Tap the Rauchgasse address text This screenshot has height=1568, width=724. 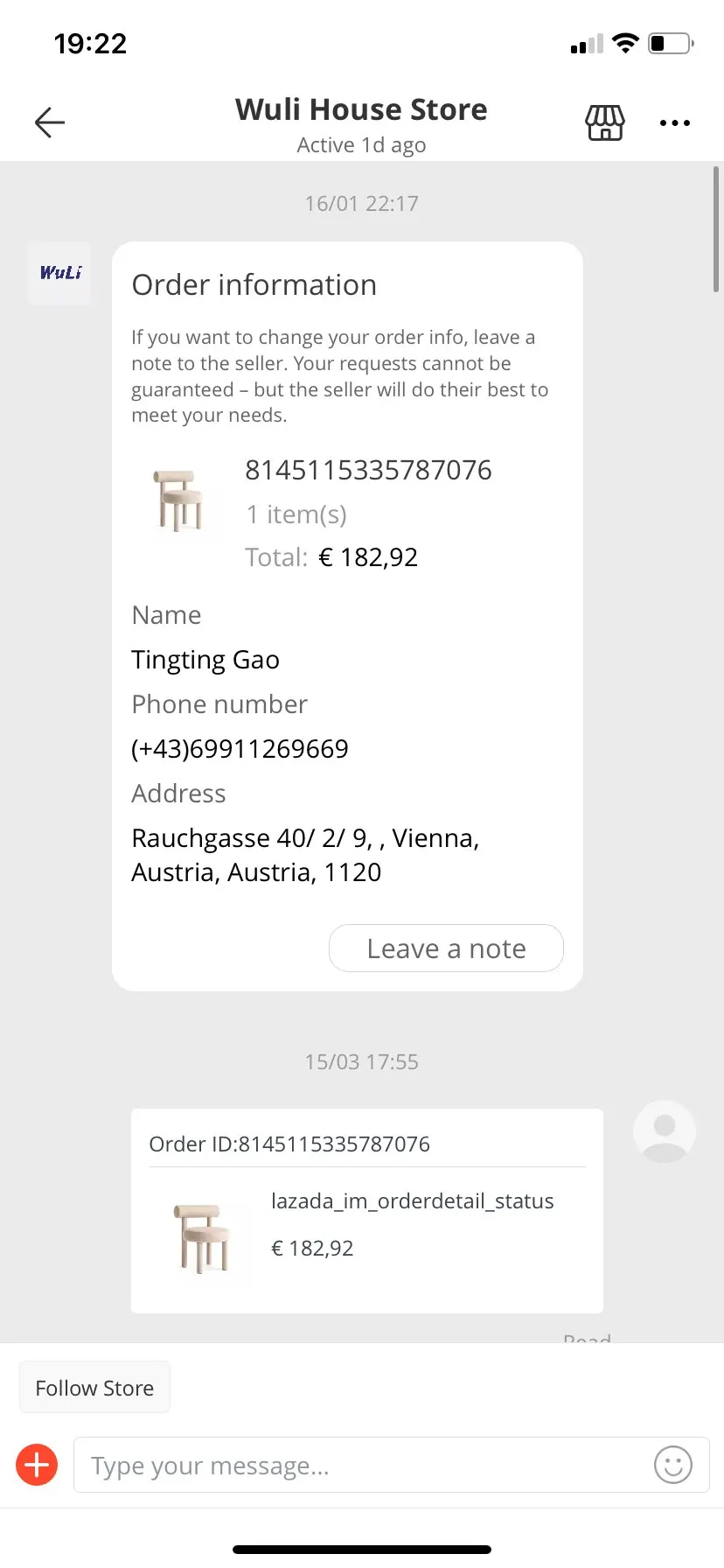[x=305, y=855]
